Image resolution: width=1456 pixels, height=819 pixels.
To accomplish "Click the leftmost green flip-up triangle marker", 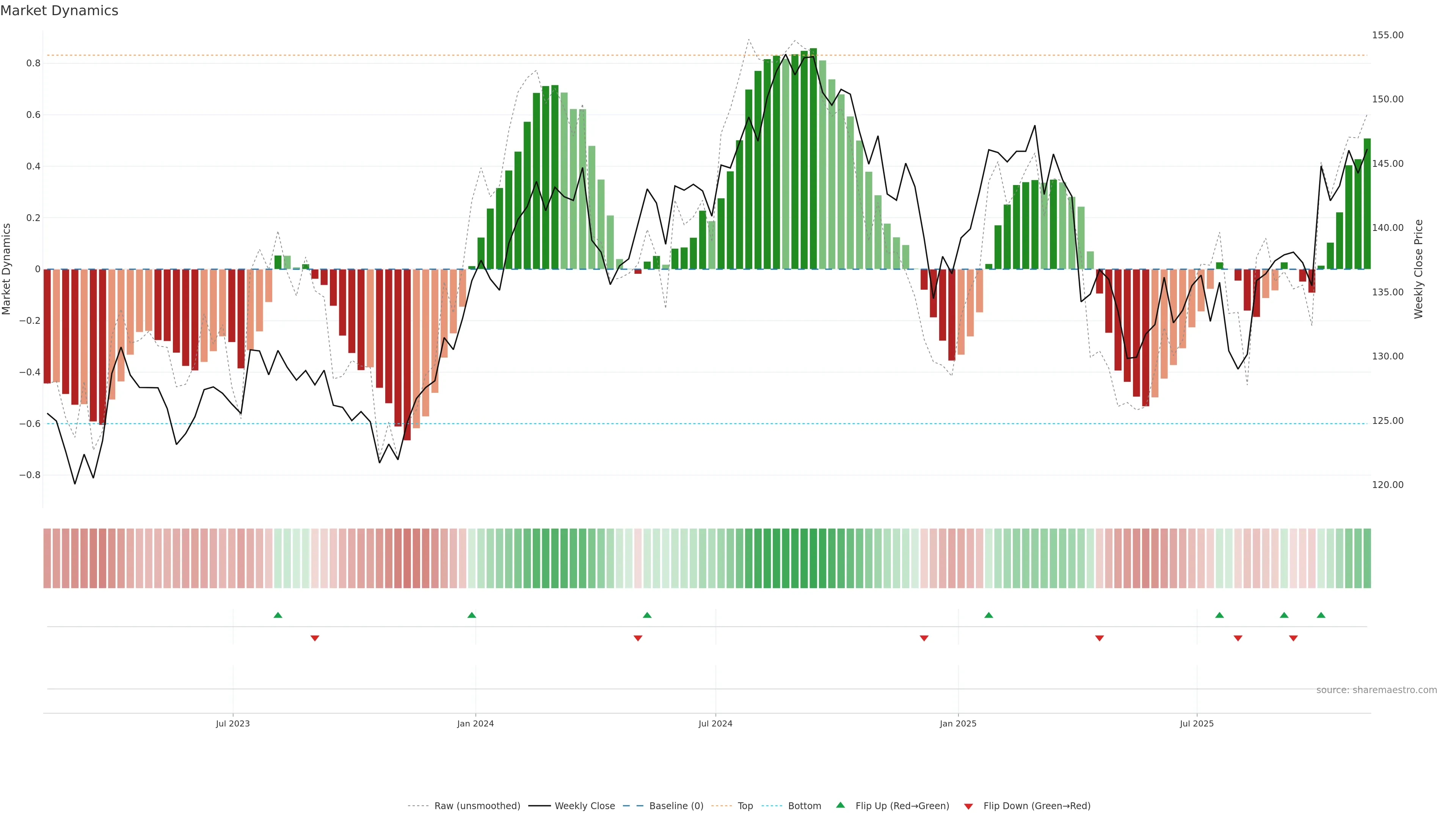I will coord(278,615).
